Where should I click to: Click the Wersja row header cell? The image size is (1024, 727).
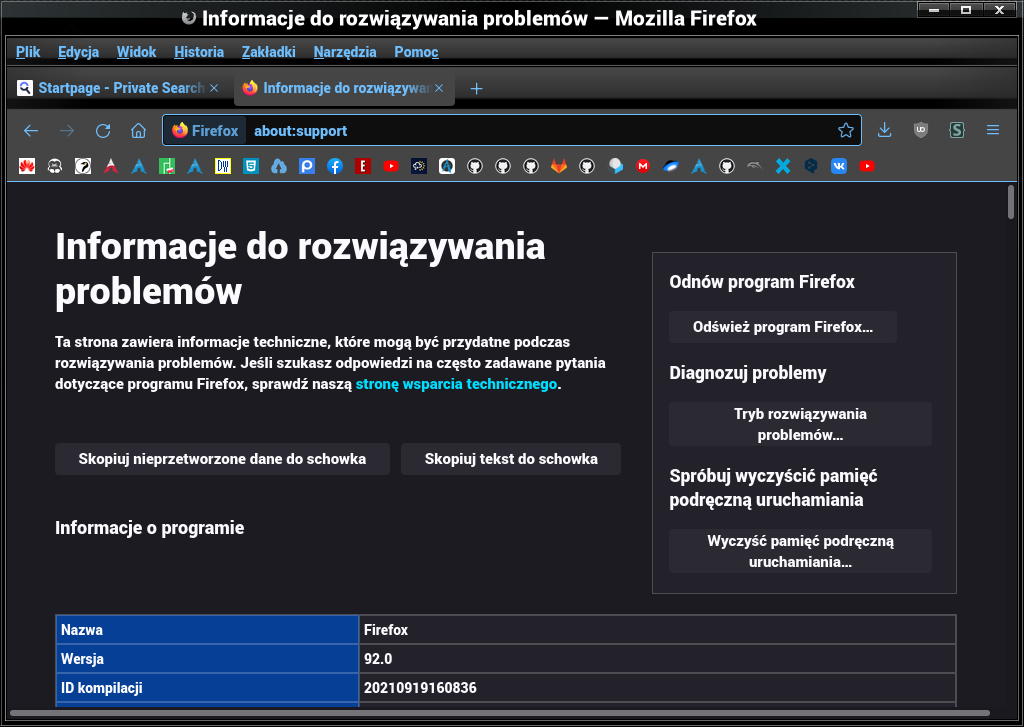point(208,659)
